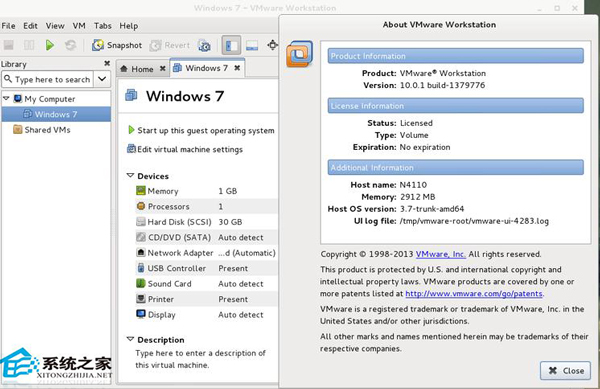
Task: Close the Windows 7 tab
Action: click(x=237, y=68)
